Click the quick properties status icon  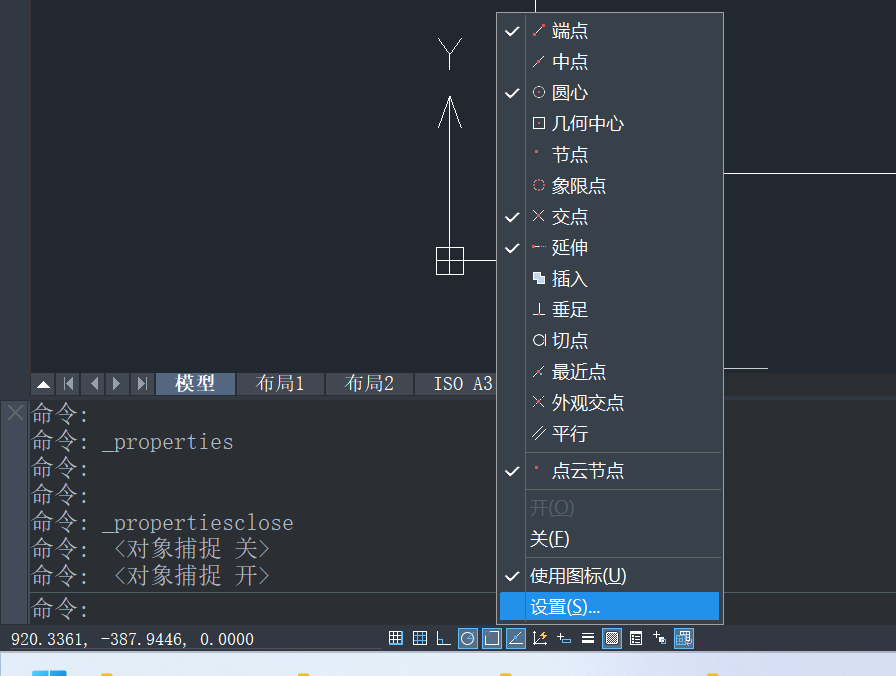pos(636,638)
